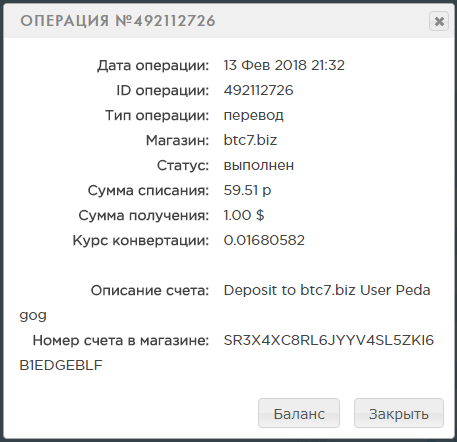
Task: Click the Описание счета label
Action: pyautogui.click(x=150, y=290)
